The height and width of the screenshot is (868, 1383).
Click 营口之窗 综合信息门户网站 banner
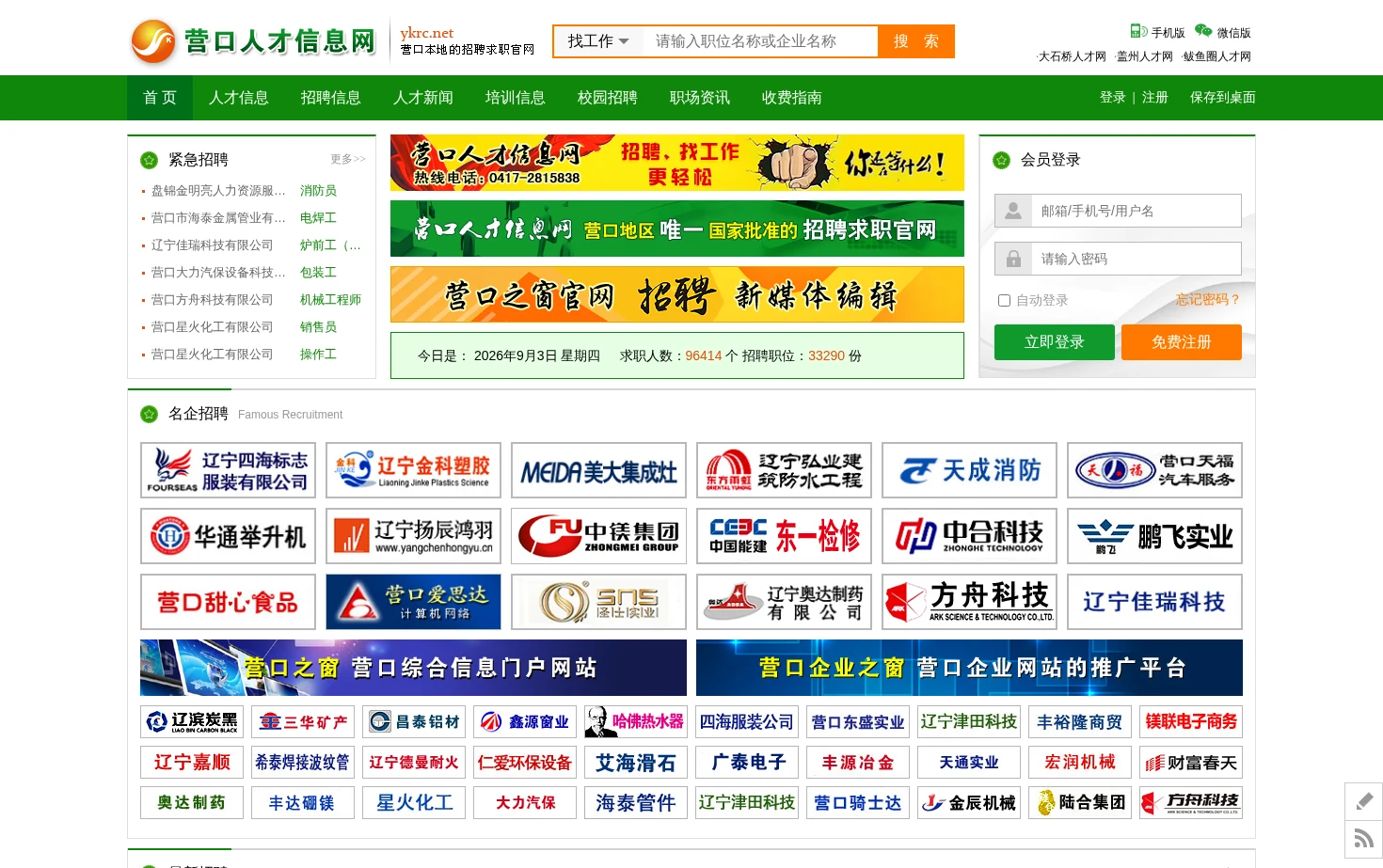(413, 668)
